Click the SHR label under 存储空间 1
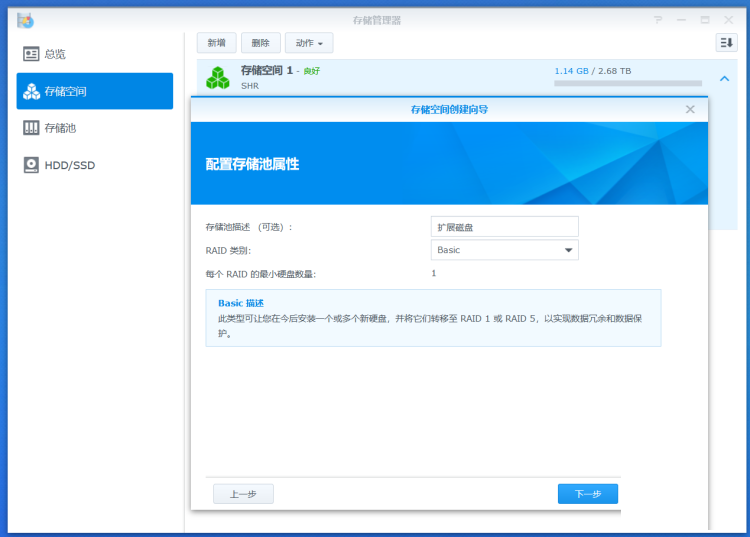This screenshot has height=537, width=750. pos(250,86)
